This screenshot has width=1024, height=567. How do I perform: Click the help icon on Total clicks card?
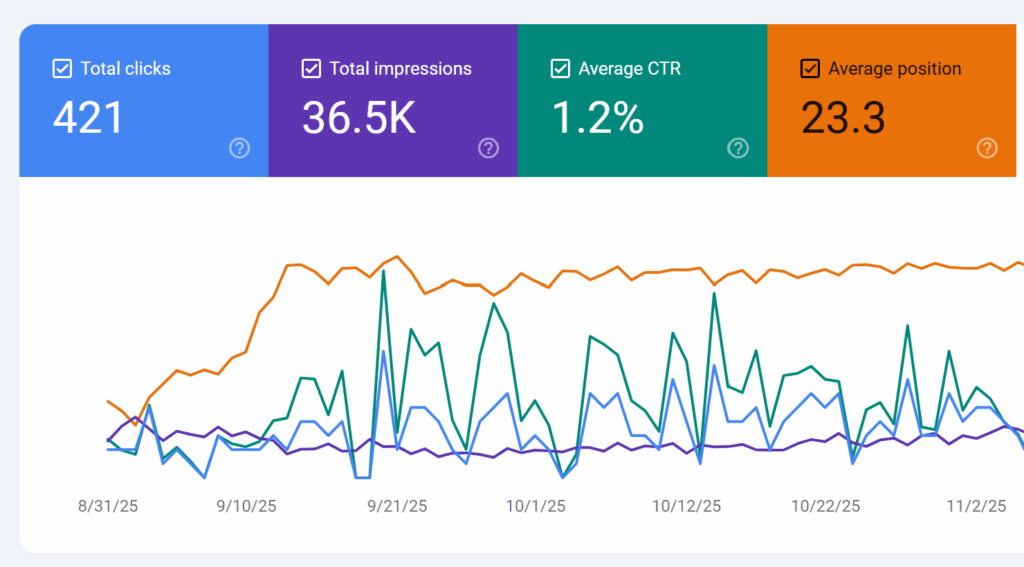coord(239,148)
